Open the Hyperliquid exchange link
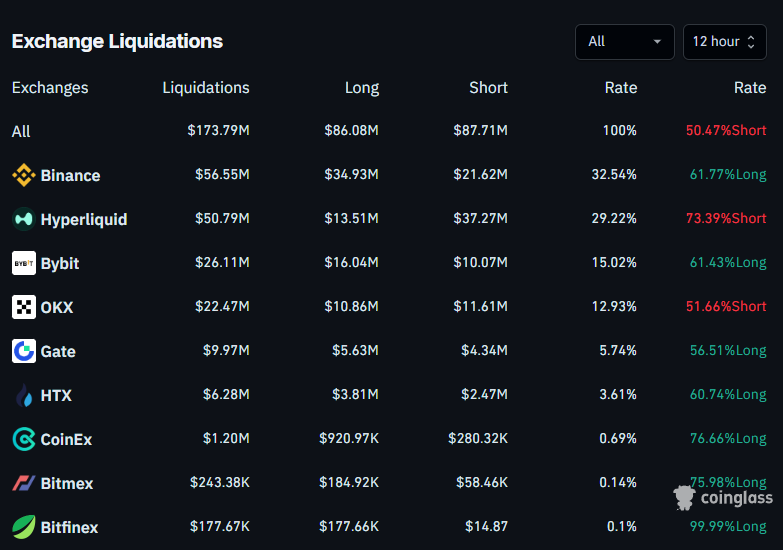 pyautogui.click(x=84, y=220)
